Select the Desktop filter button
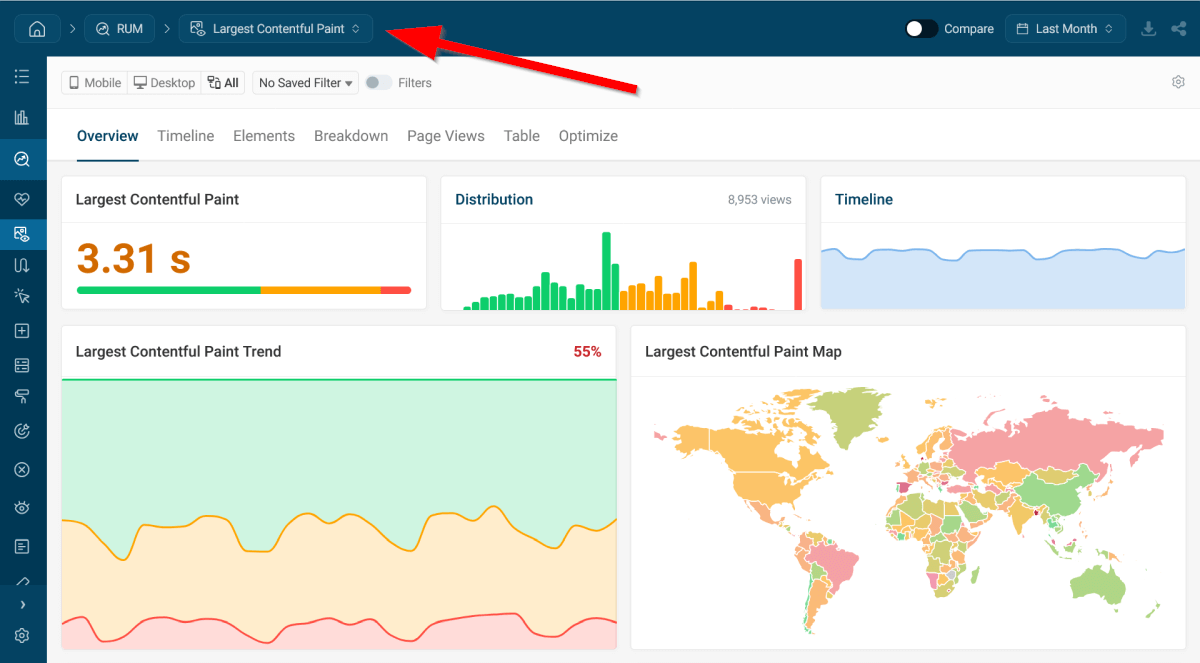 (x=163, y=82)
